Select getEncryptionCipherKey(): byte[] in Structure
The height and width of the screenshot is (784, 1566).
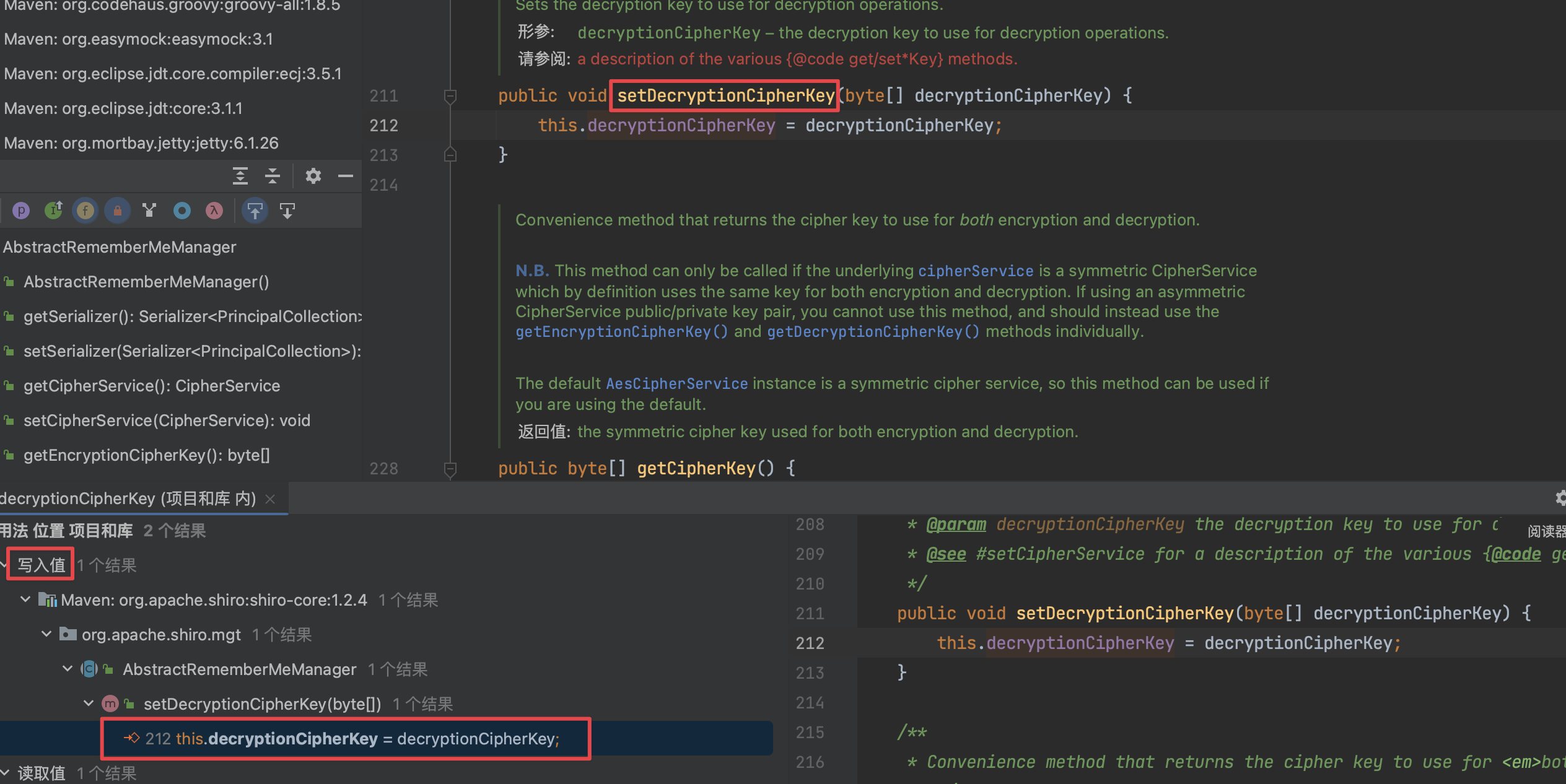click(x=147, y=455)
